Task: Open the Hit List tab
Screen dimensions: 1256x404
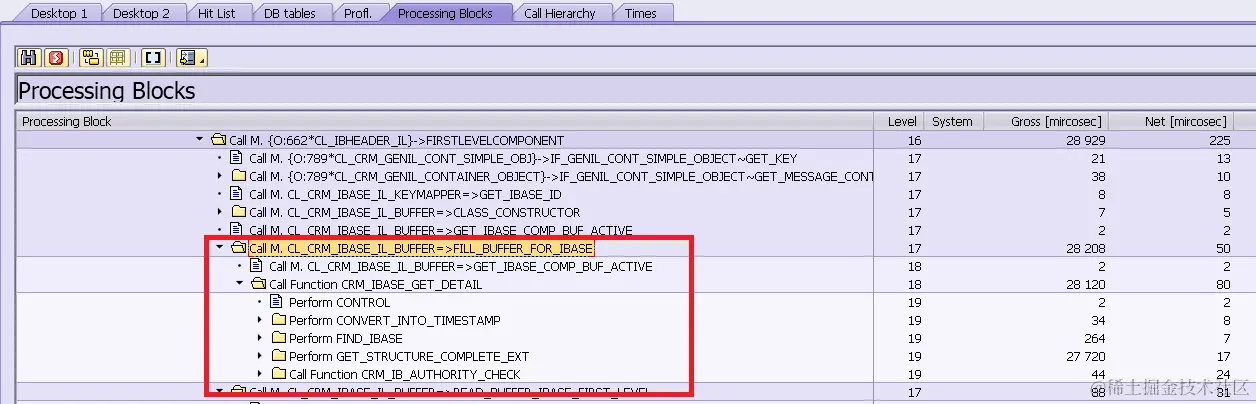Action: (x=217, y=13)
